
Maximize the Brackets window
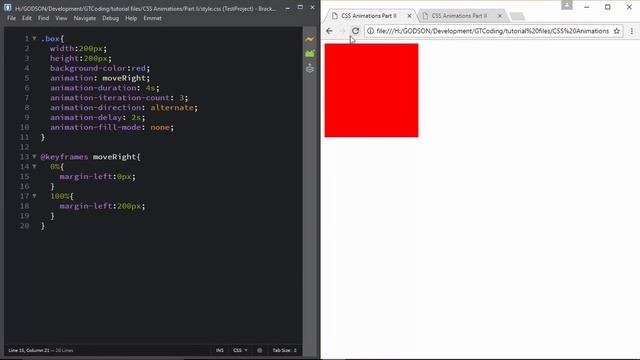[x=300, y=7]
